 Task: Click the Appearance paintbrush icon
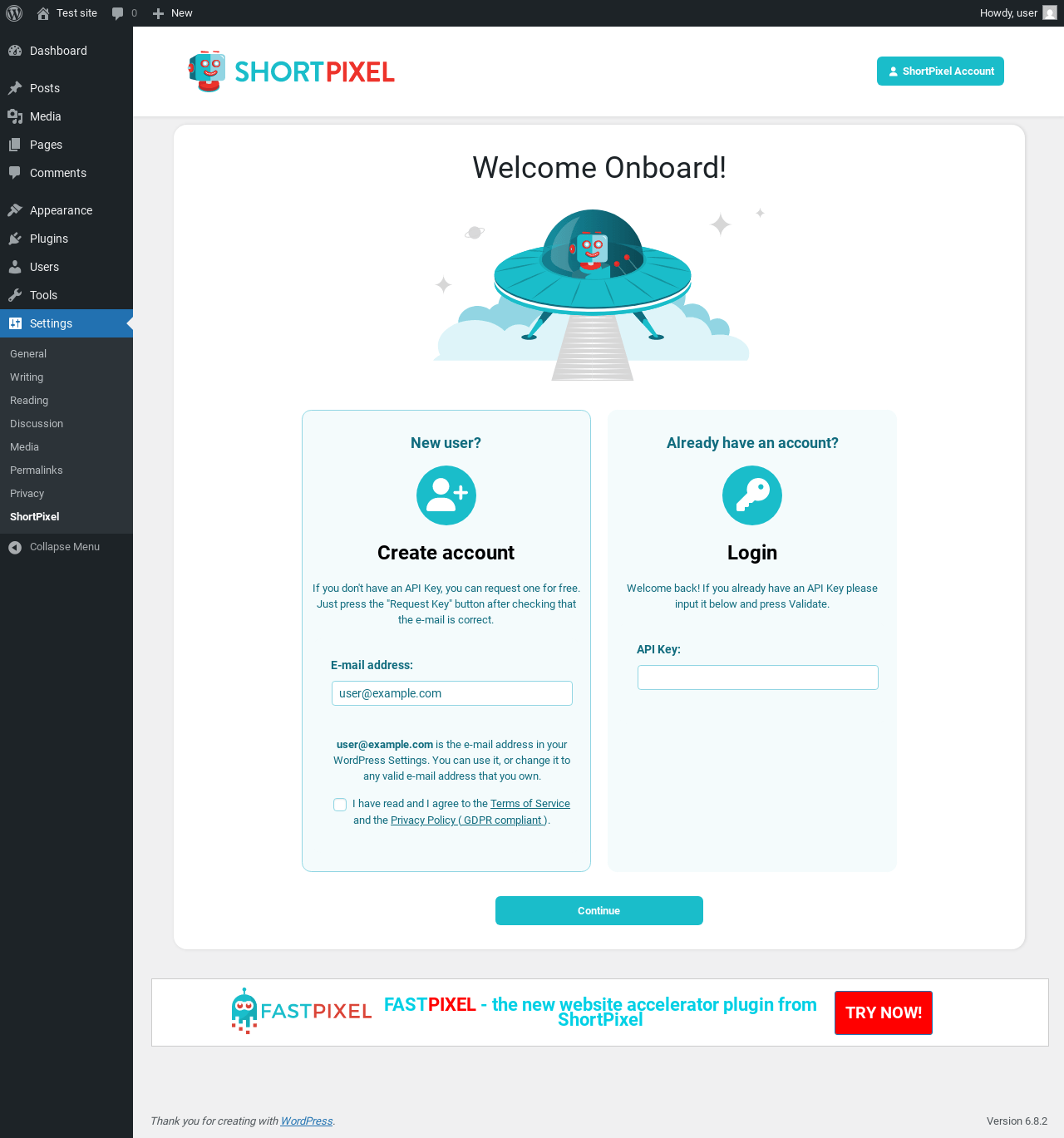coord(15,210)
